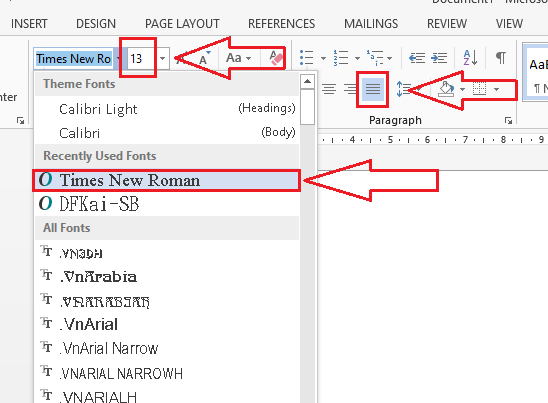Go to the REFERENCES tab
Viewport: 548px width, 403px height.
click(281, 24)
